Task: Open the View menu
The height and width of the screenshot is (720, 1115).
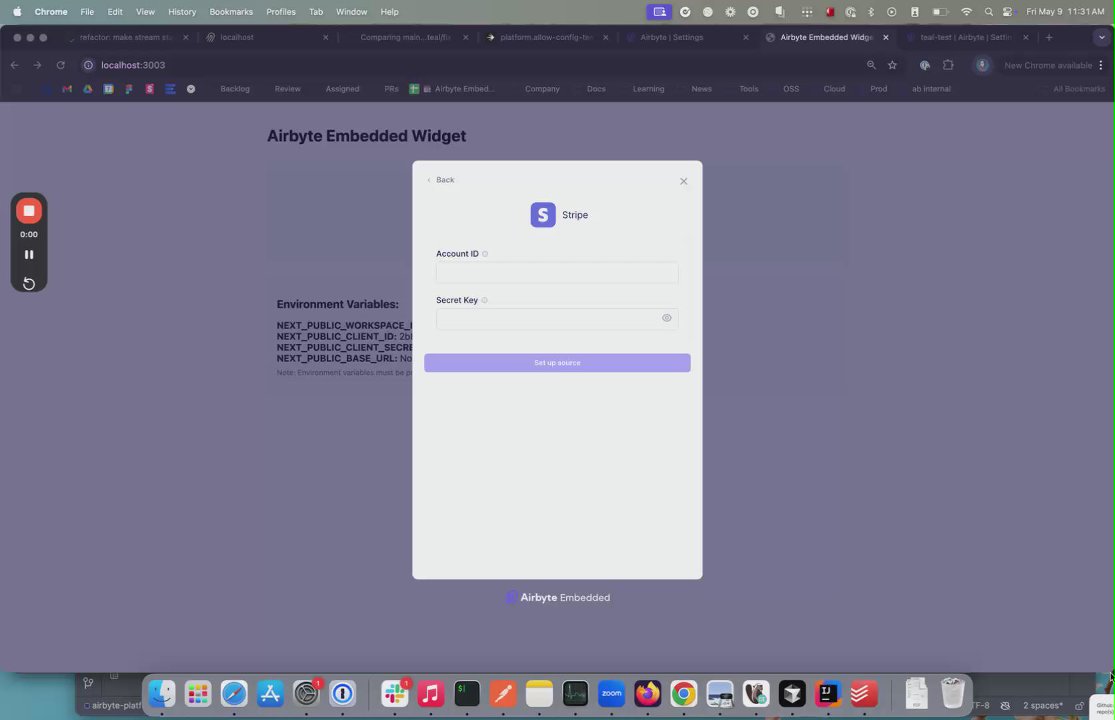Action: point(145,11)
